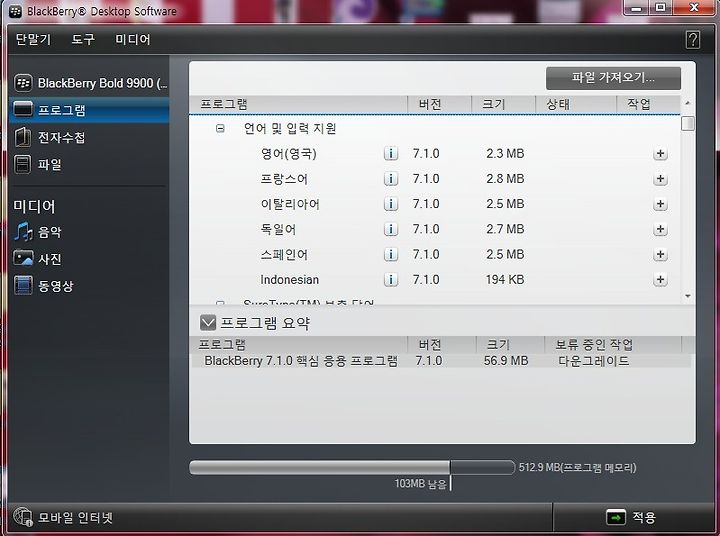Sort by 버전 column header

click(x=439, y=104)
